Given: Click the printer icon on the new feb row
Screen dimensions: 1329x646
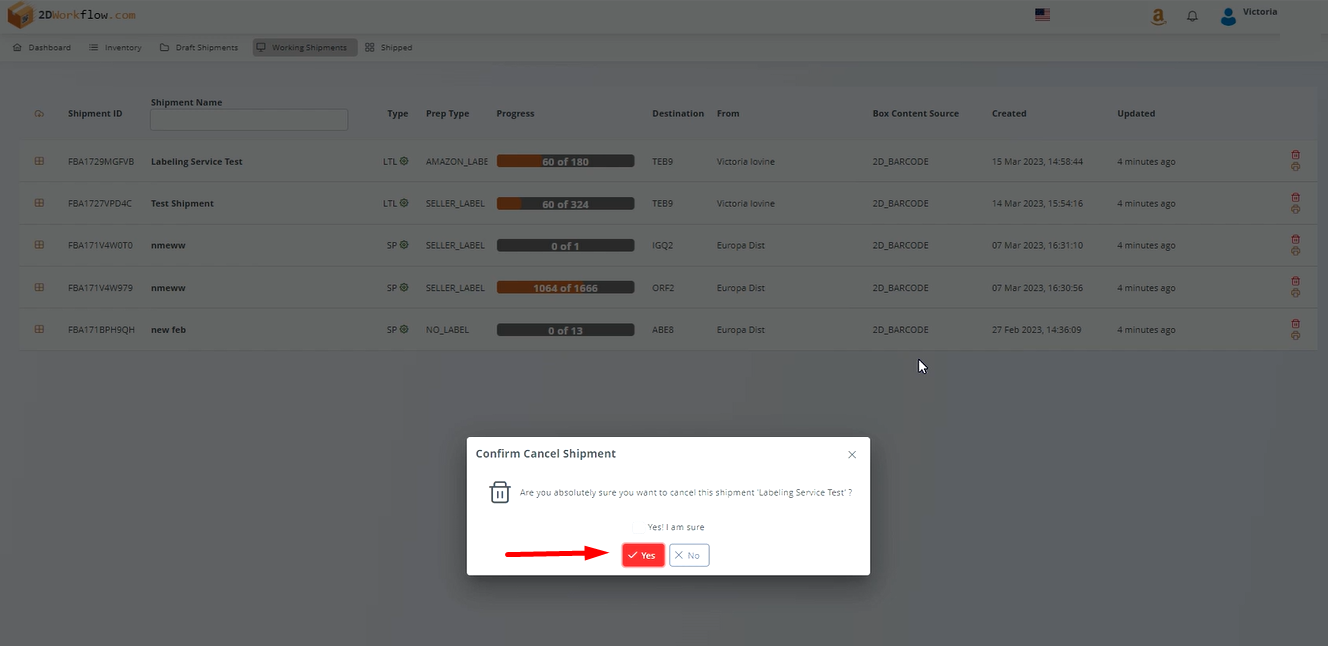Looking at the screenshot, I should (1295, 337).
